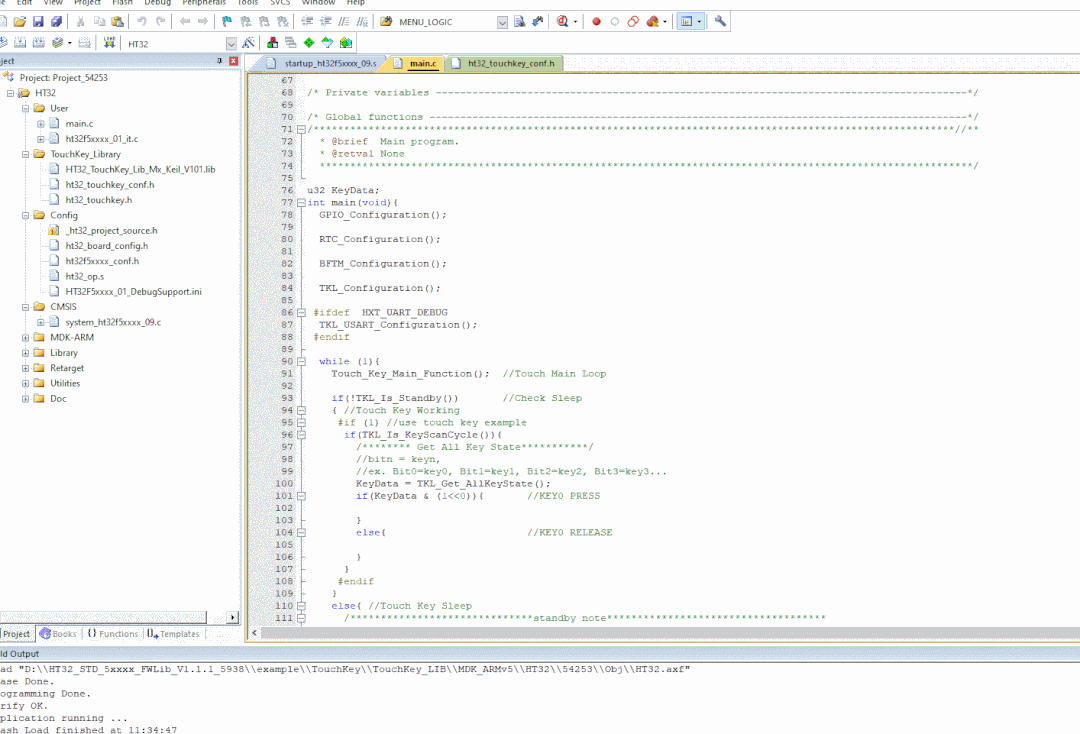Open Manage Run-Time Environment green diamond icon

click(x=309, y=43)
